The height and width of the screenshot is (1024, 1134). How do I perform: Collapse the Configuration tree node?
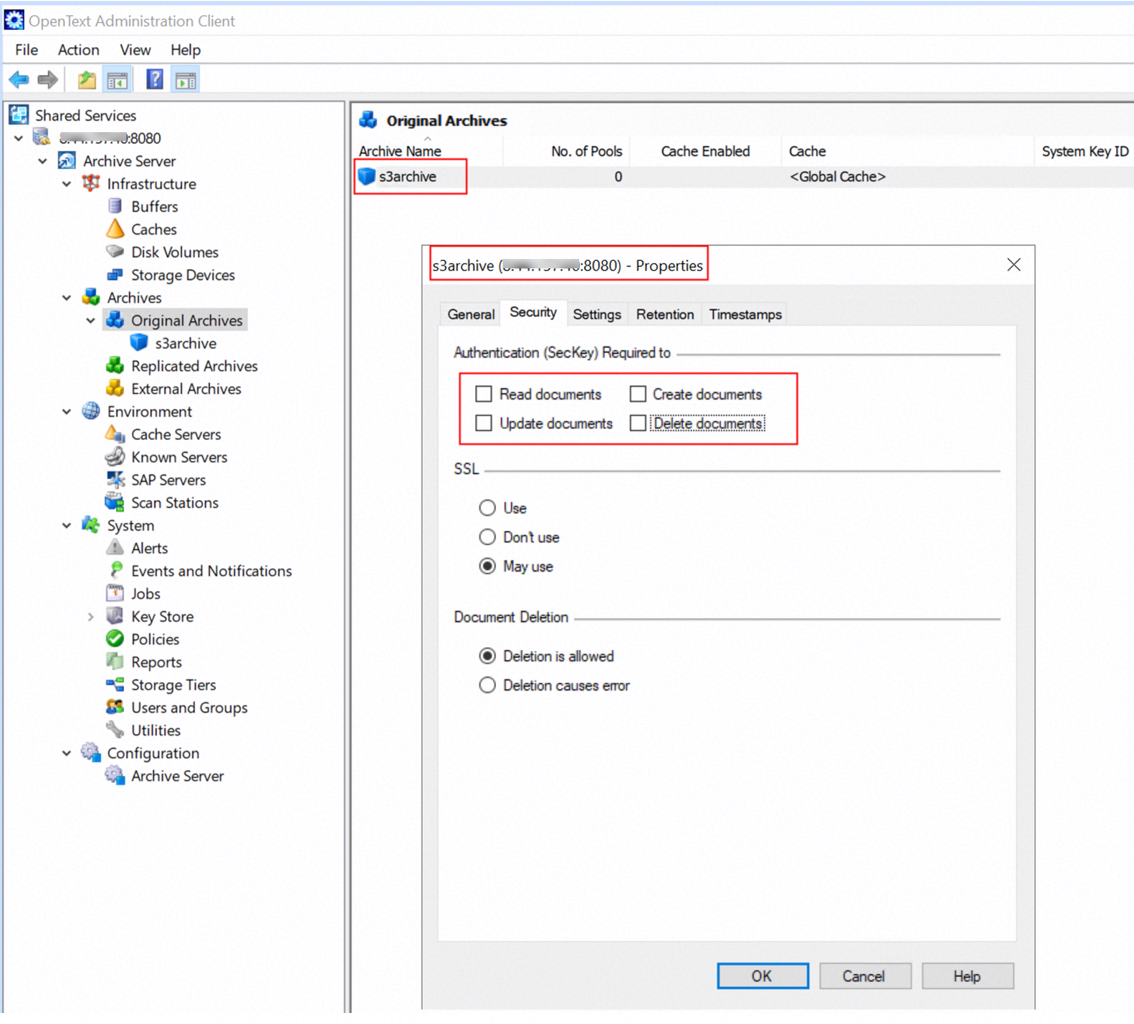point(67,753)
